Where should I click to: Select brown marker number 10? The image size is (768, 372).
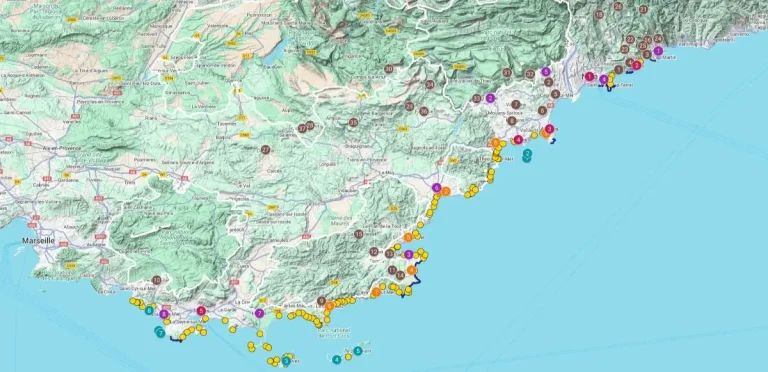point(157,280)
